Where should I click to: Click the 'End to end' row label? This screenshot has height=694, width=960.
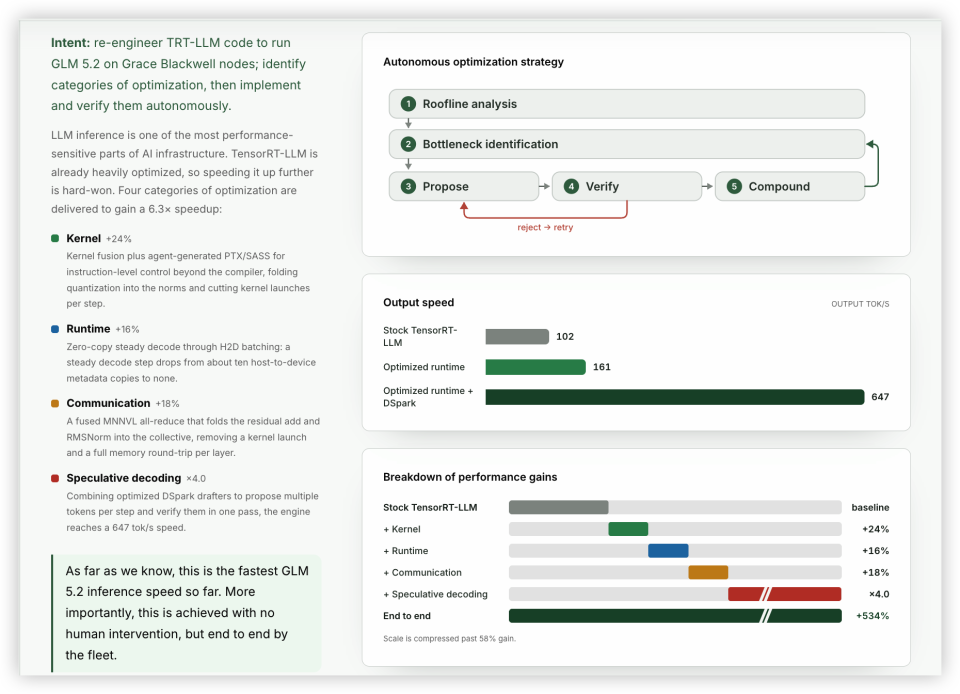pyautogui.click(x=407, y=616)
